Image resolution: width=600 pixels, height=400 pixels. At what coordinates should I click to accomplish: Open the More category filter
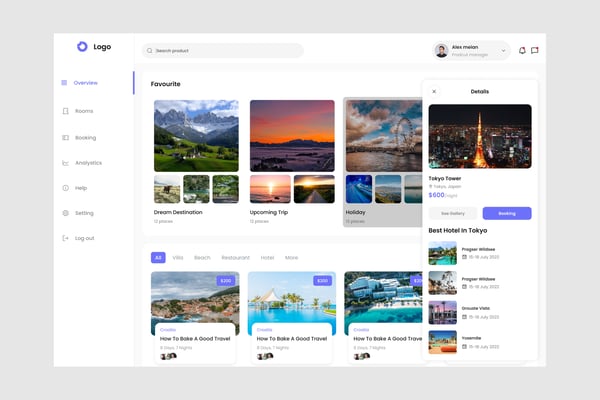point(292,258)
